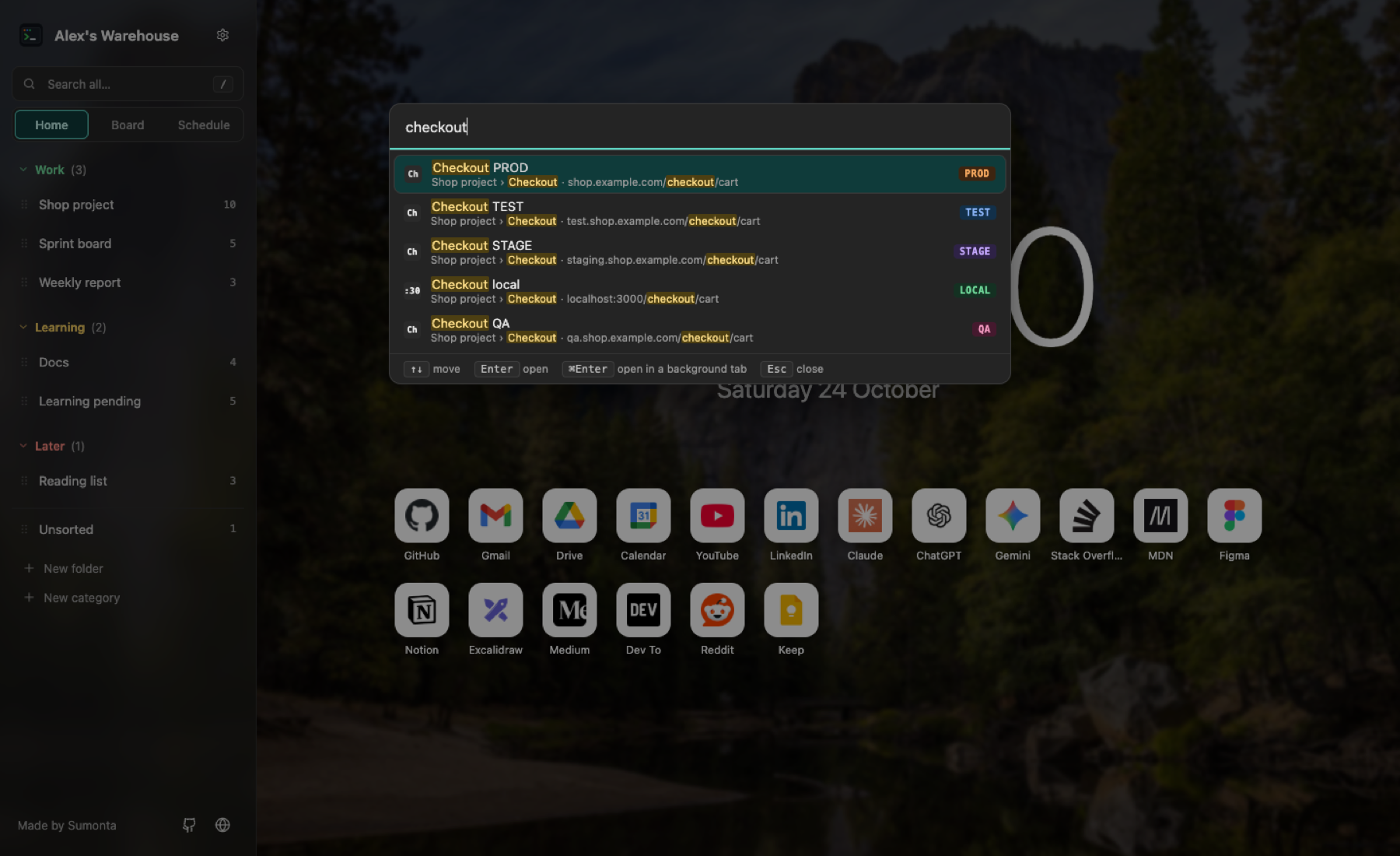Screen dimensions: 1400x856
Task: Select the Checkout QA result
Action: pyautogui.click(x=699, y=330)
